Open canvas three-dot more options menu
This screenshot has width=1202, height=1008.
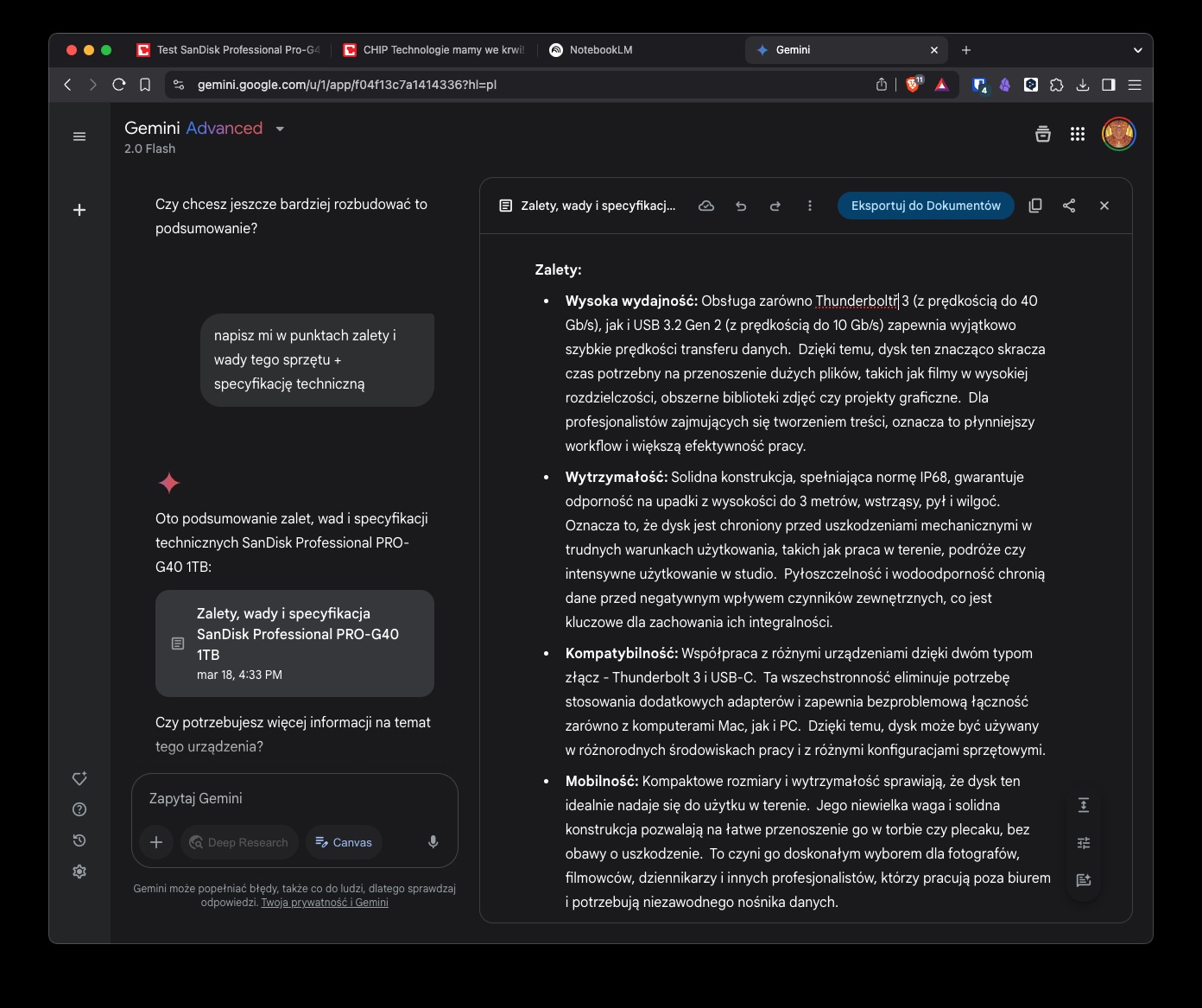click(x=810, y=206)
